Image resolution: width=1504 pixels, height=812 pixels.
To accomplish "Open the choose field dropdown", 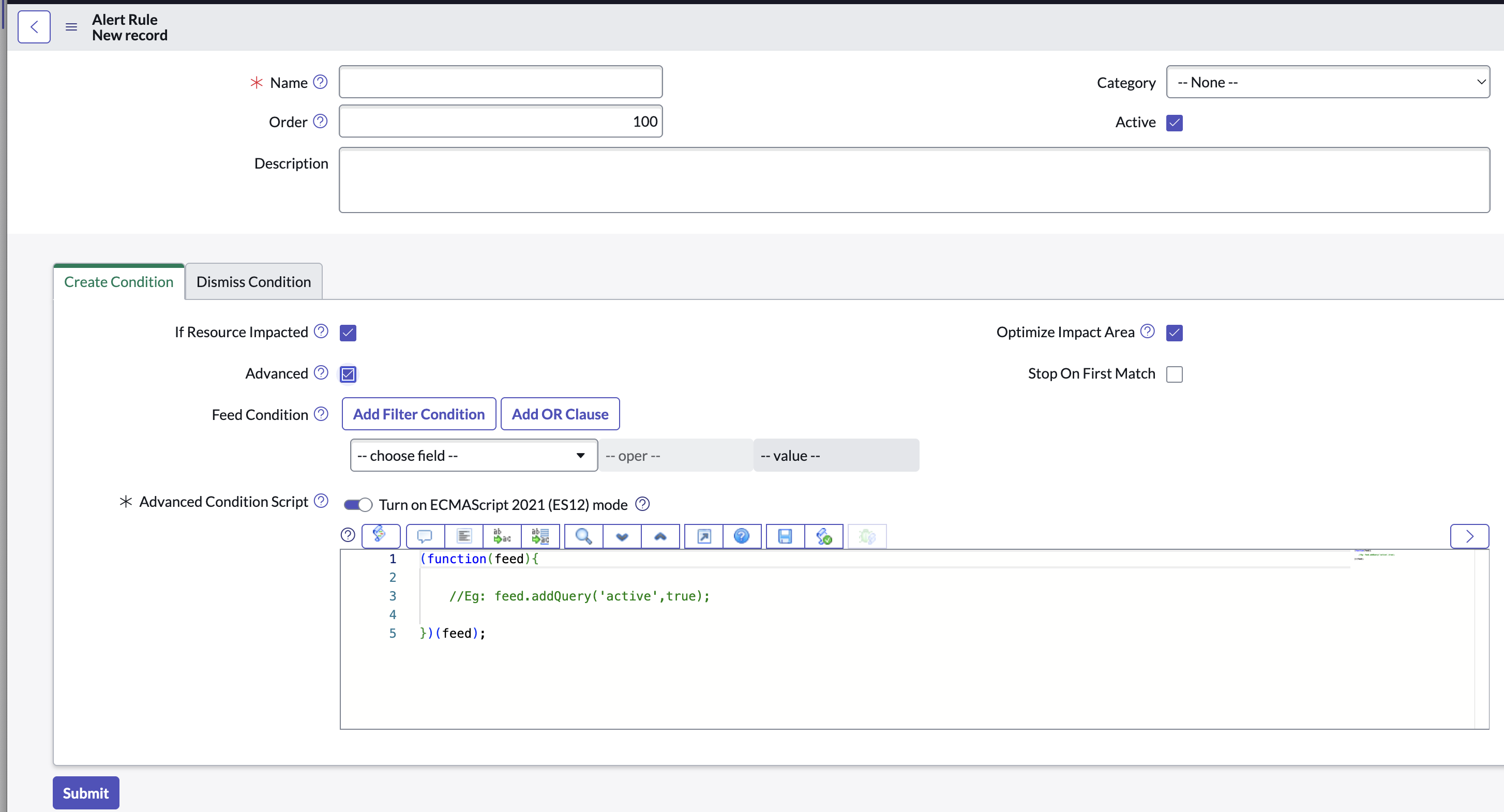I will pos(474,455).
